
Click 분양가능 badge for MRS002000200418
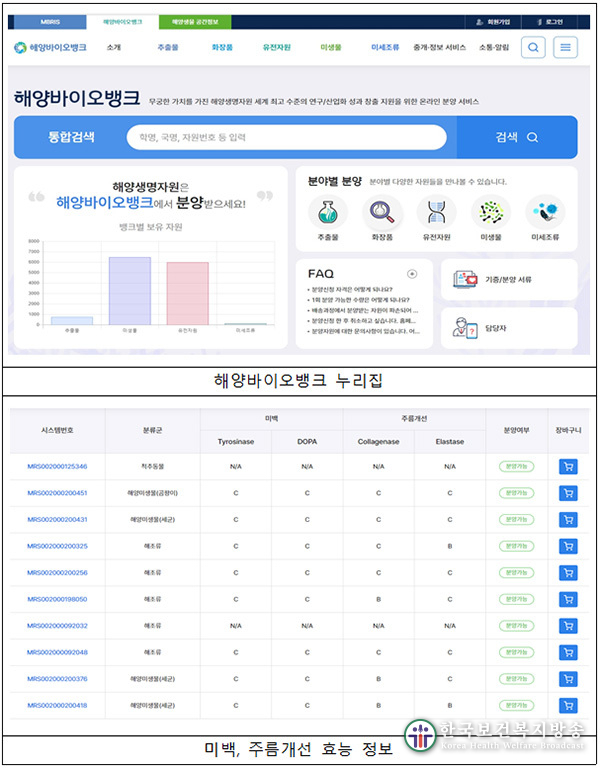pos(517,705)
